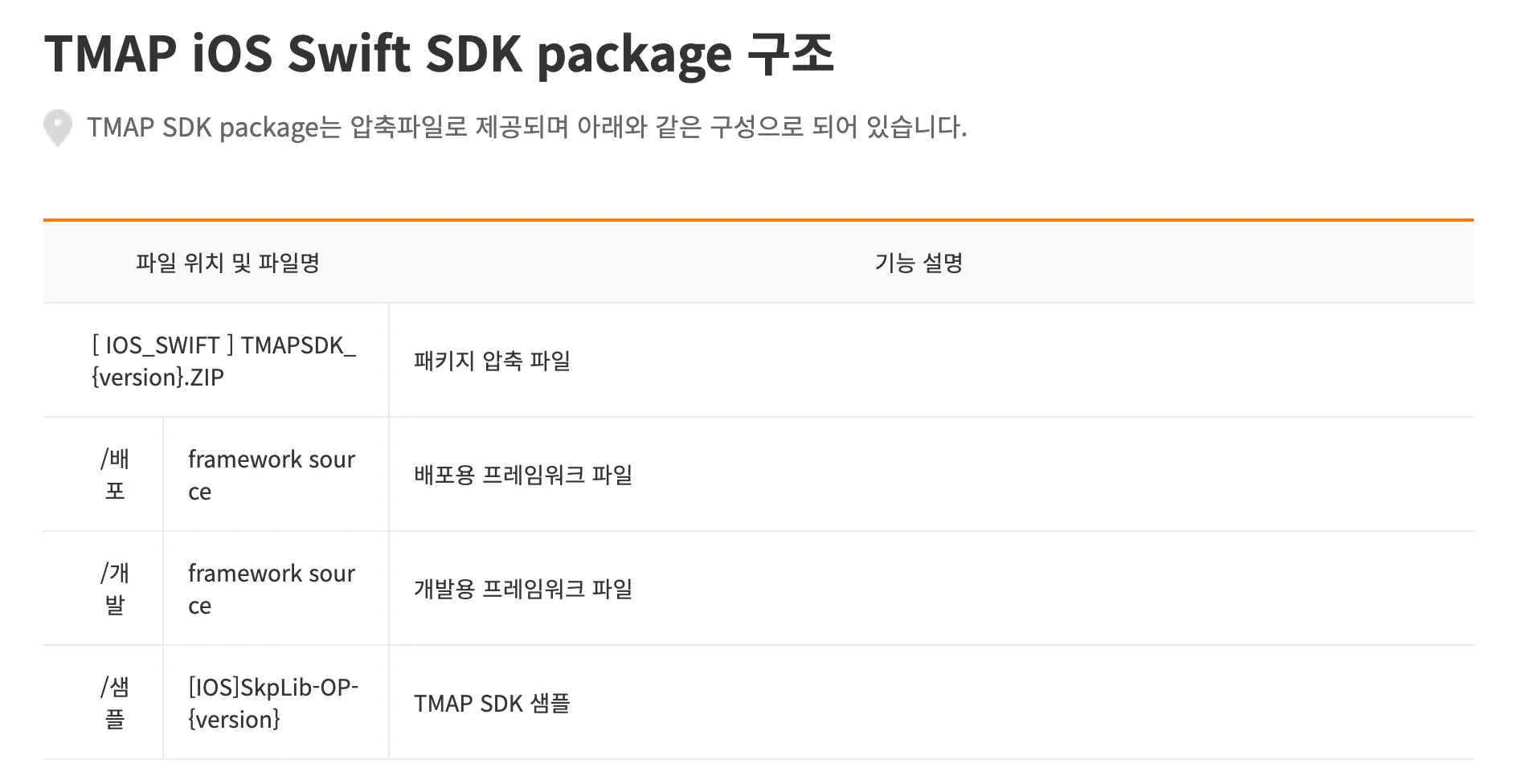
Task: Click the "TMAP SDK 샘플" description
Action: [x=492, y=703]
